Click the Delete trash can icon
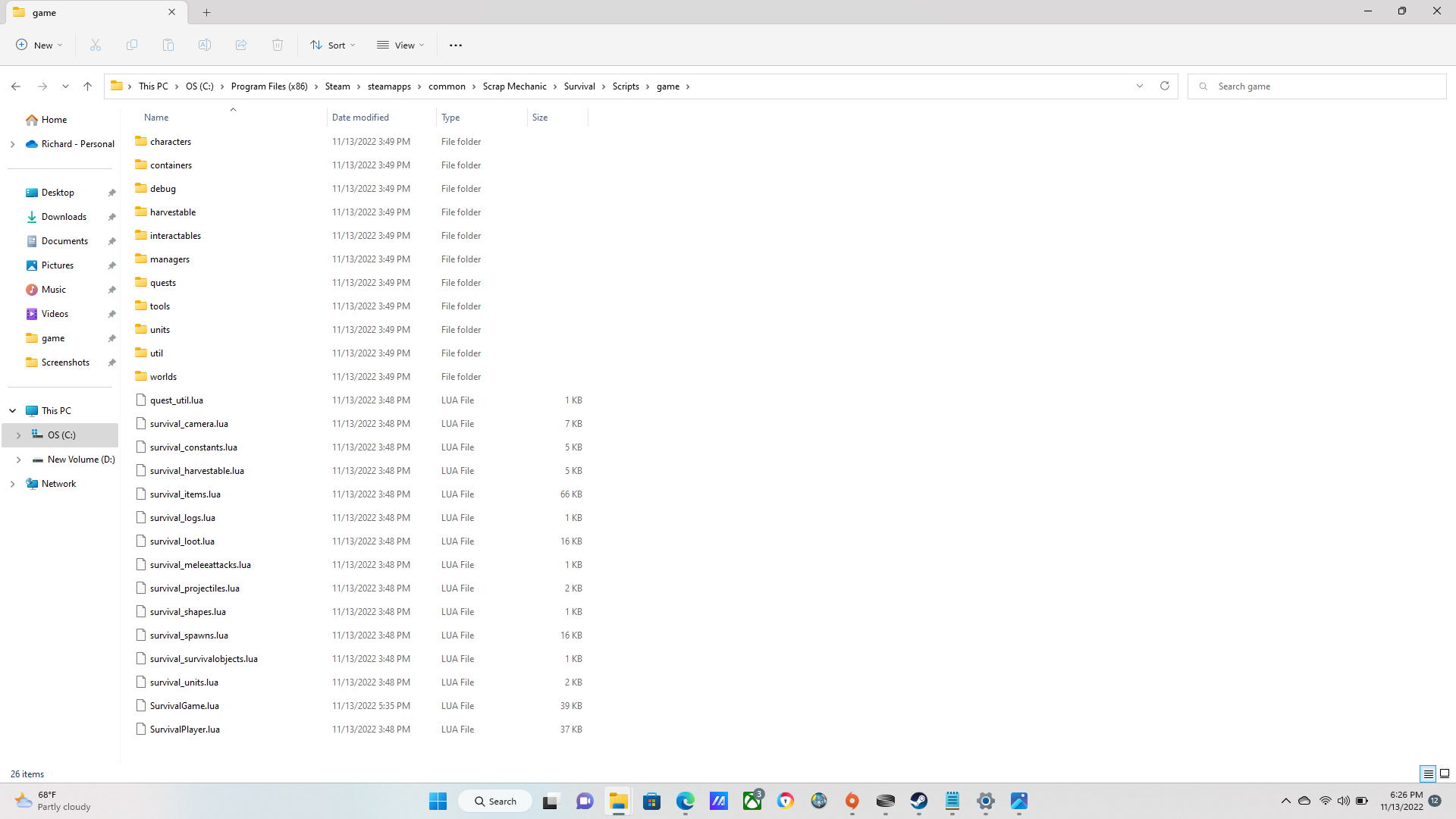Viewport: 1456px width, 819px height. (x=278, y=45)
